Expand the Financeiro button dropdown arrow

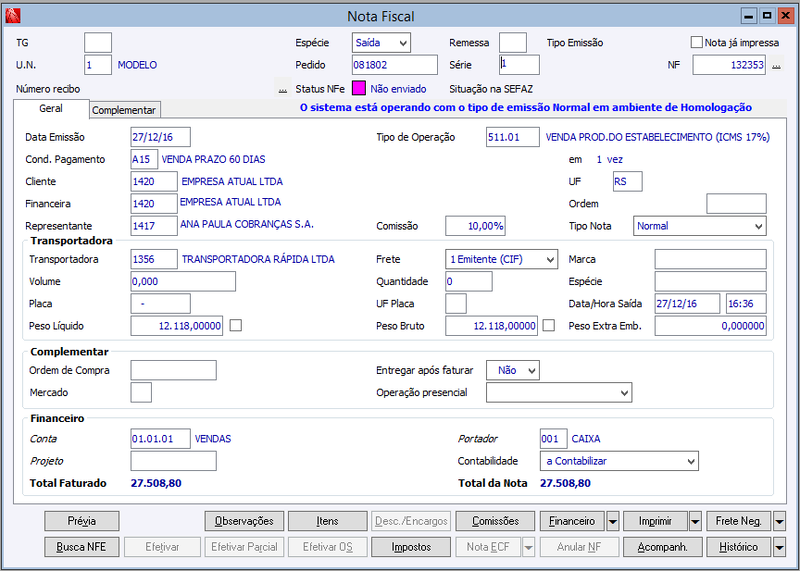click(x=613, y=522)
